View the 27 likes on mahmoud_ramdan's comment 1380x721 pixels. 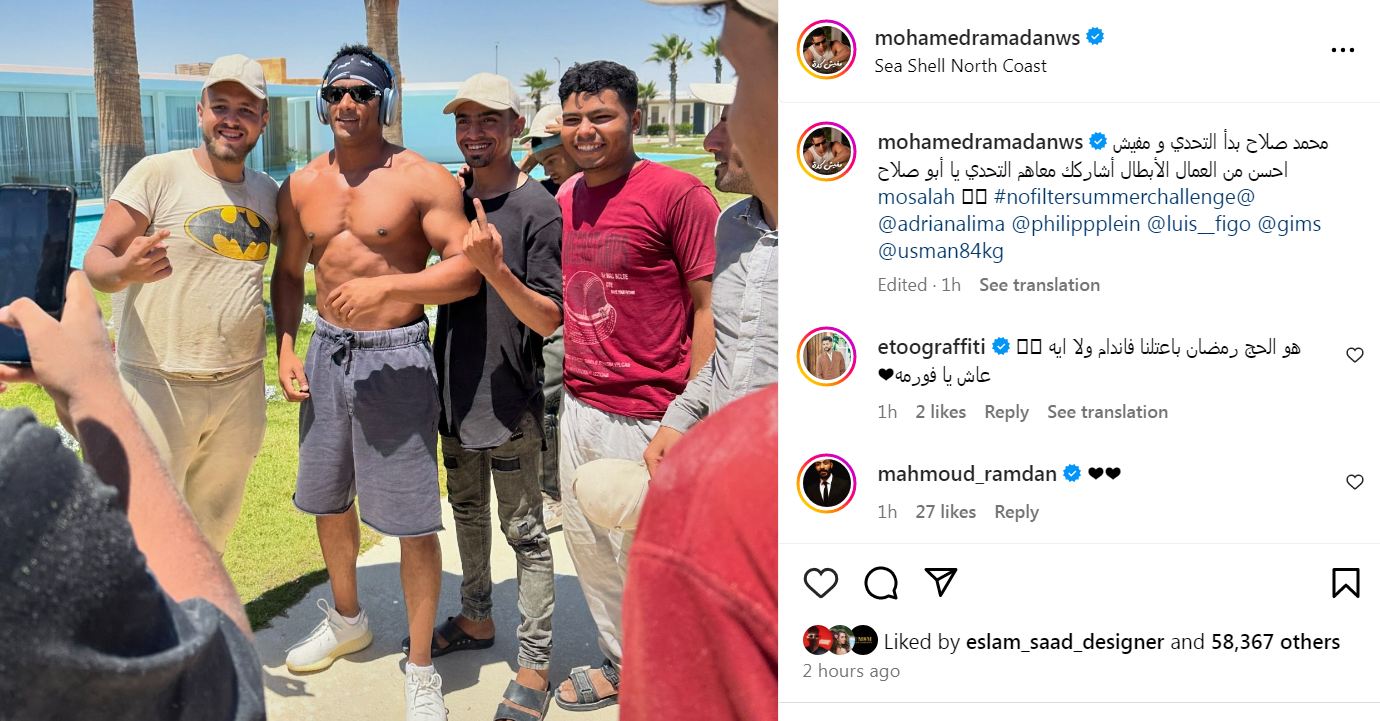945,512
